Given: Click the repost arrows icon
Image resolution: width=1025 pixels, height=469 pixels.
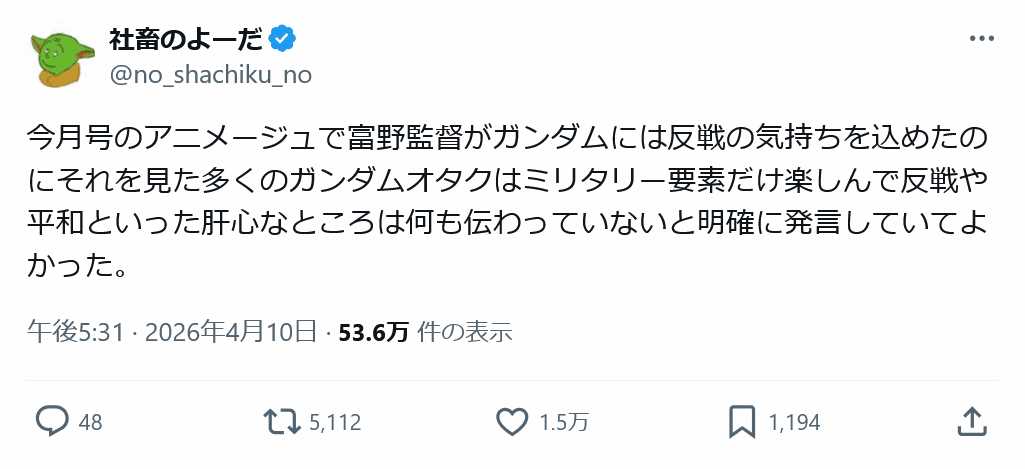Looking at the screenshot, I should pos(280,423).
